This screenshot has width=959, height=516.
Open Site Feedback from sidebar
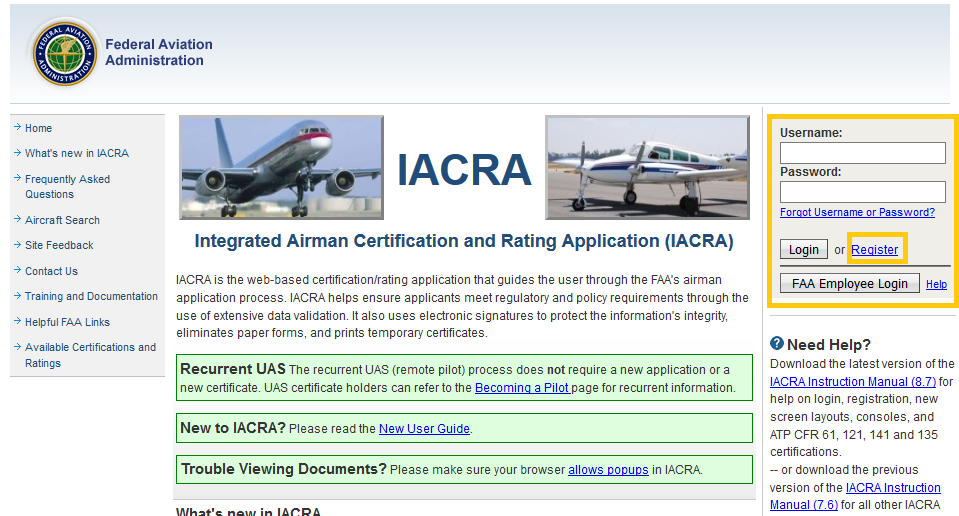(x=59, y=245)
